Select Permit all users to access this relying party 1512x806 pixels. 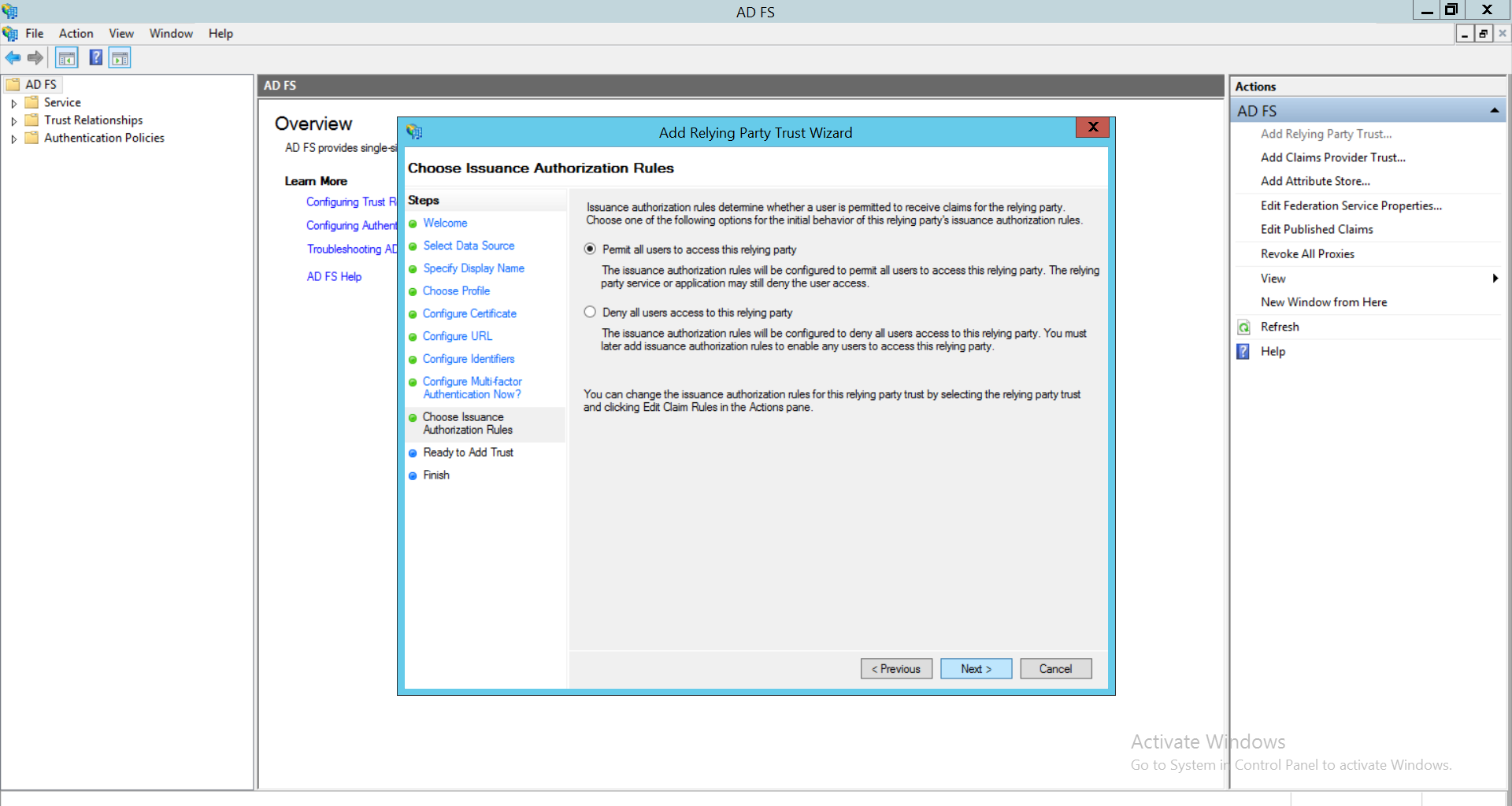tap(590, 249)
